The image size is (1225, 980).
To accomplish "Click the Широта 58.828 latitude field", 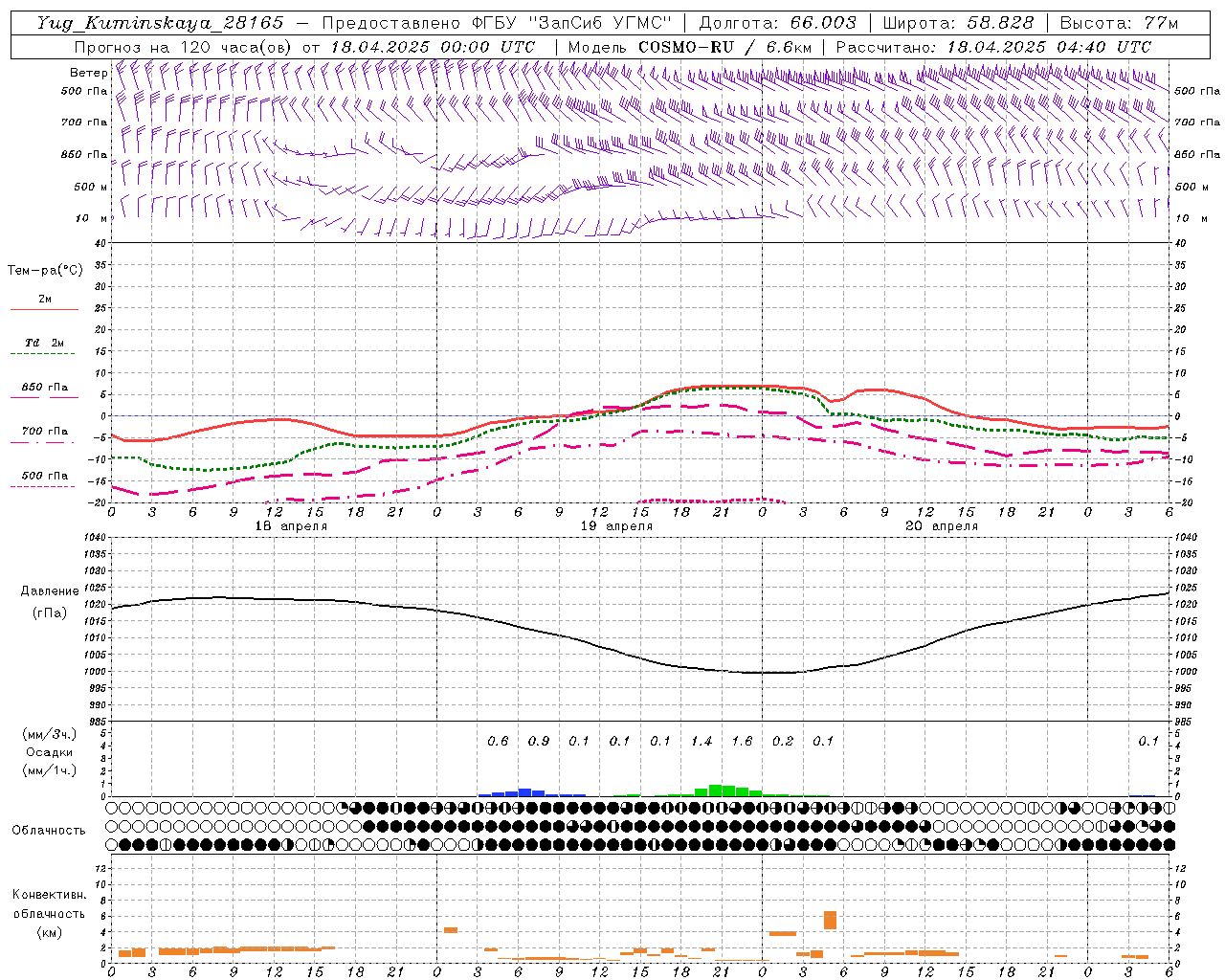I will (958, 23).
